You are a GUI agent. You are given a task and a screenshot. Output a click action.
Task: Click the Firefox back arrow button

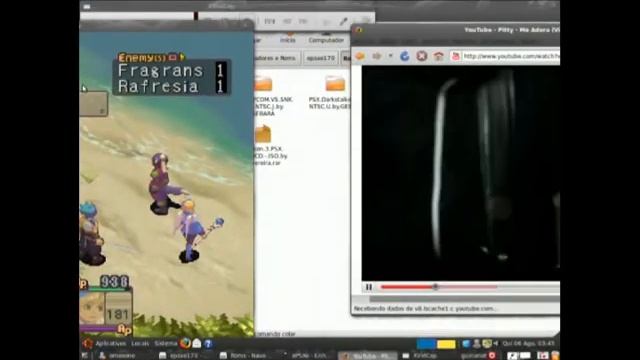click(x=360, y=56)
